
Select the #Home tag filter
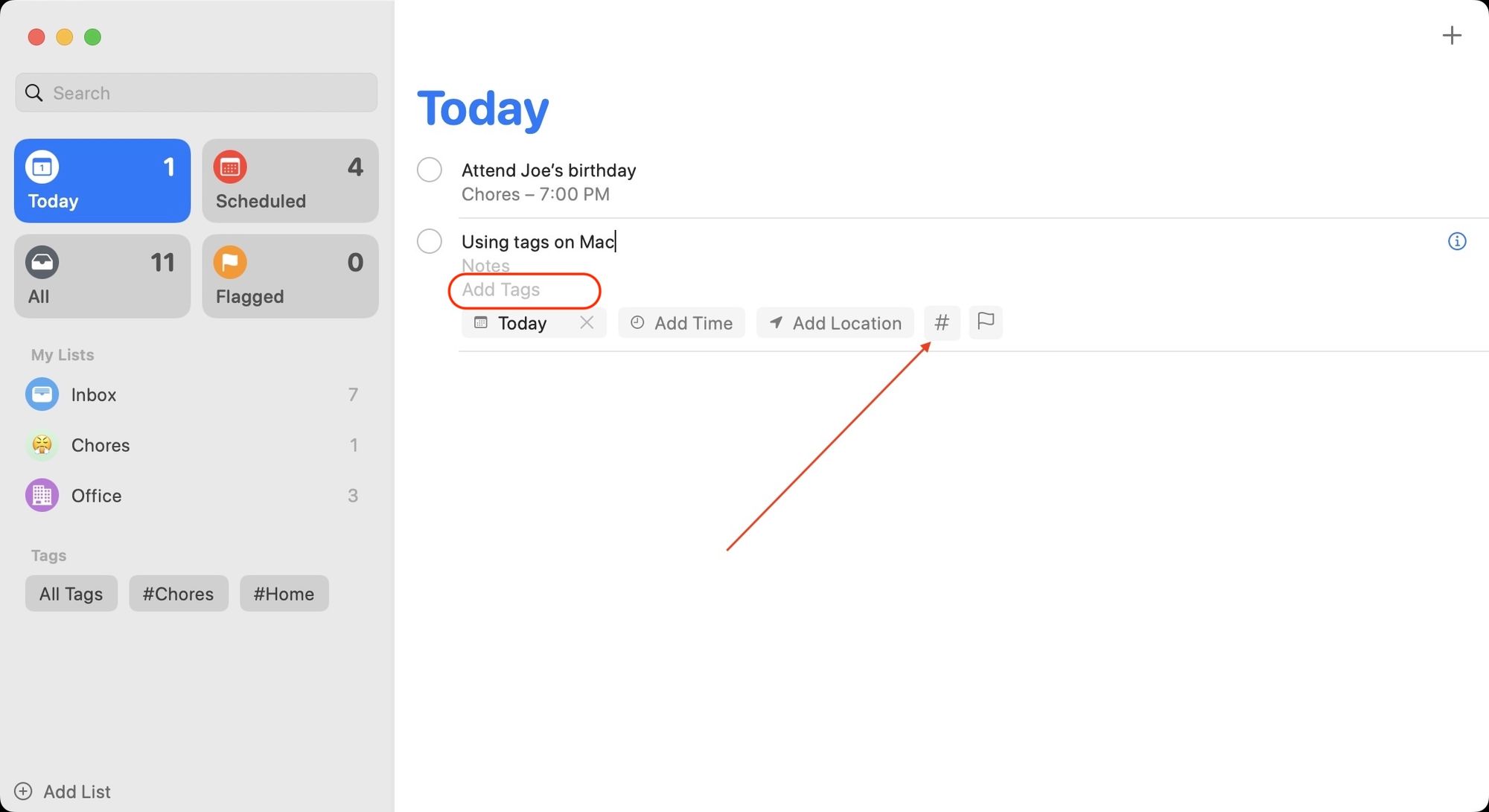pyautogui.click(x=284, y=593)
